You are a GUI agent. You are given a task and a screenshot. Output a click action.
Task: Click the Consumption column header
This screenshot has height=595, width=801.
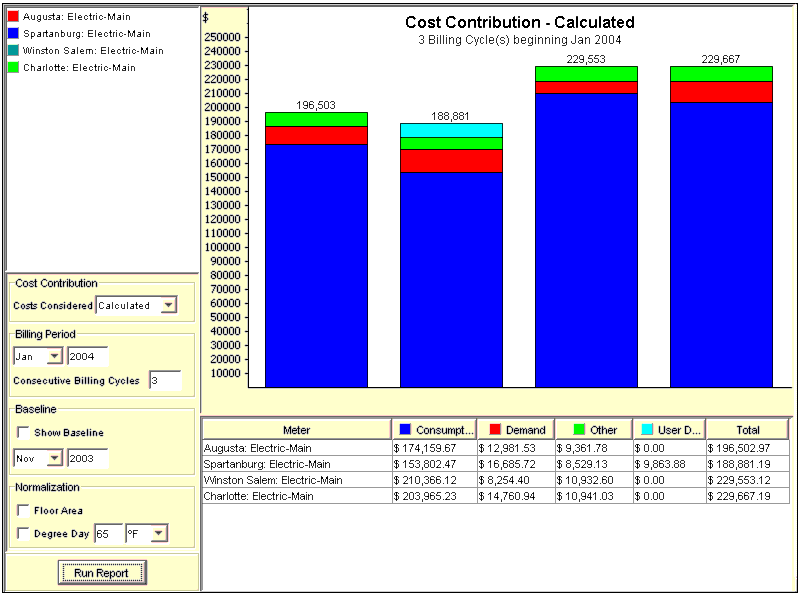pos(434,430)
